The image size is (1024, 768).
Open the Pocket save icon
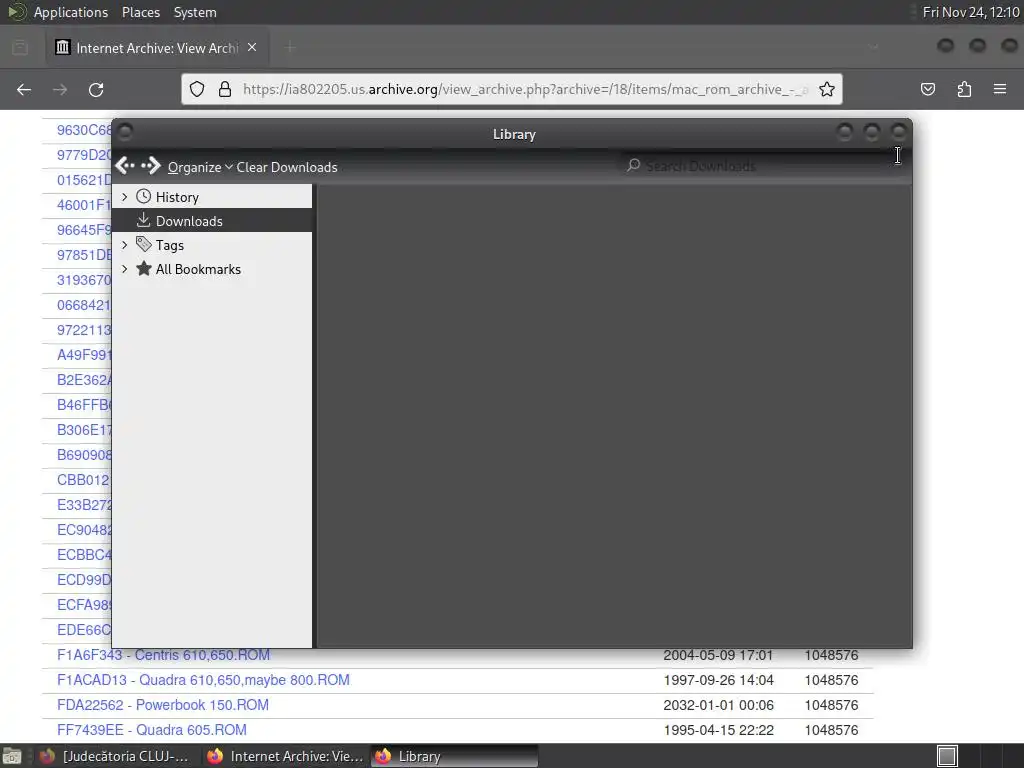[928, 89]
